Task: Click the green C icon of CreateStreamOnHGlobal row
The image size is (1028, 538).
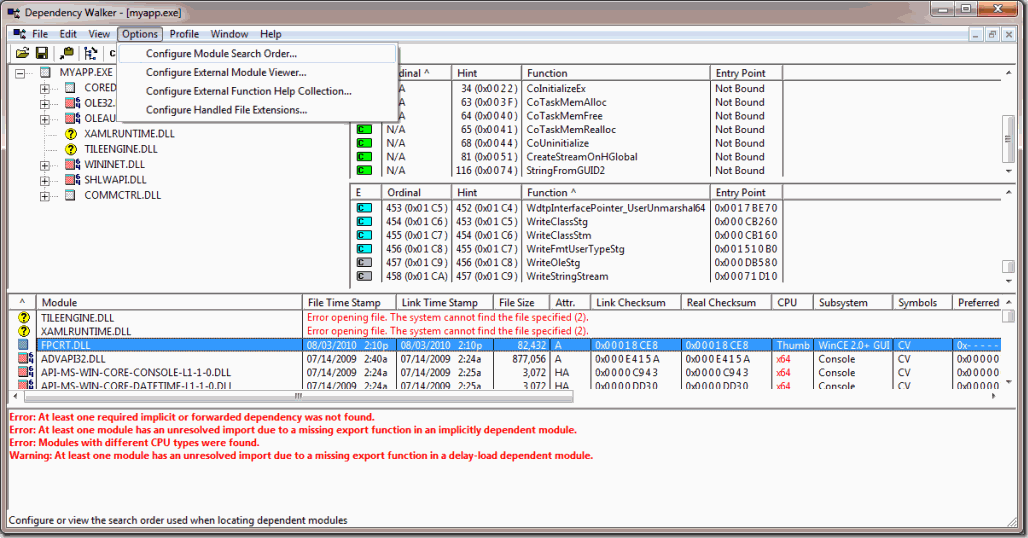Action: coord(364,157)
